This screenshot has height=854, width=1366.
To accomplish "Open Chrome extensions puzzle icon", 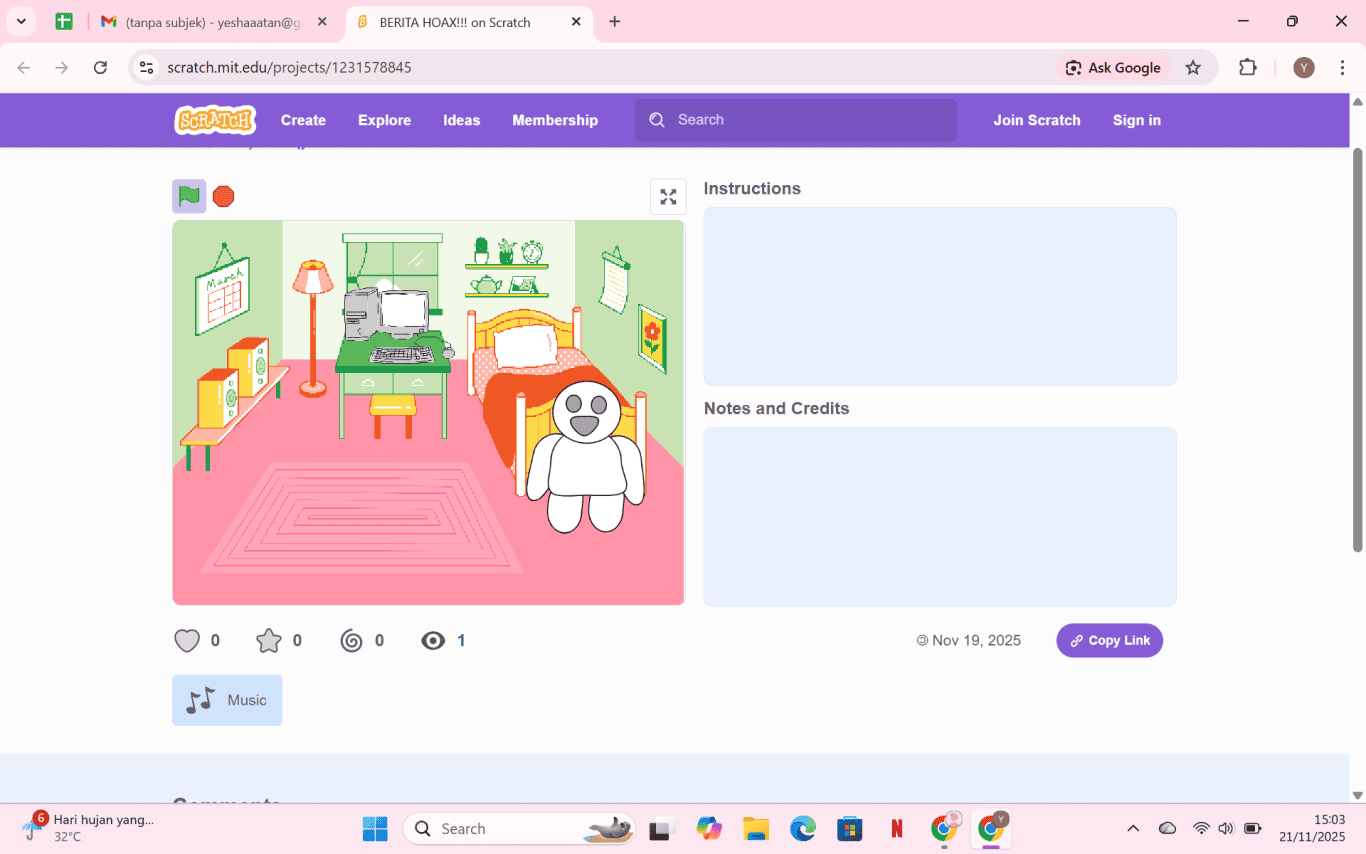I will coord(1247,68).
